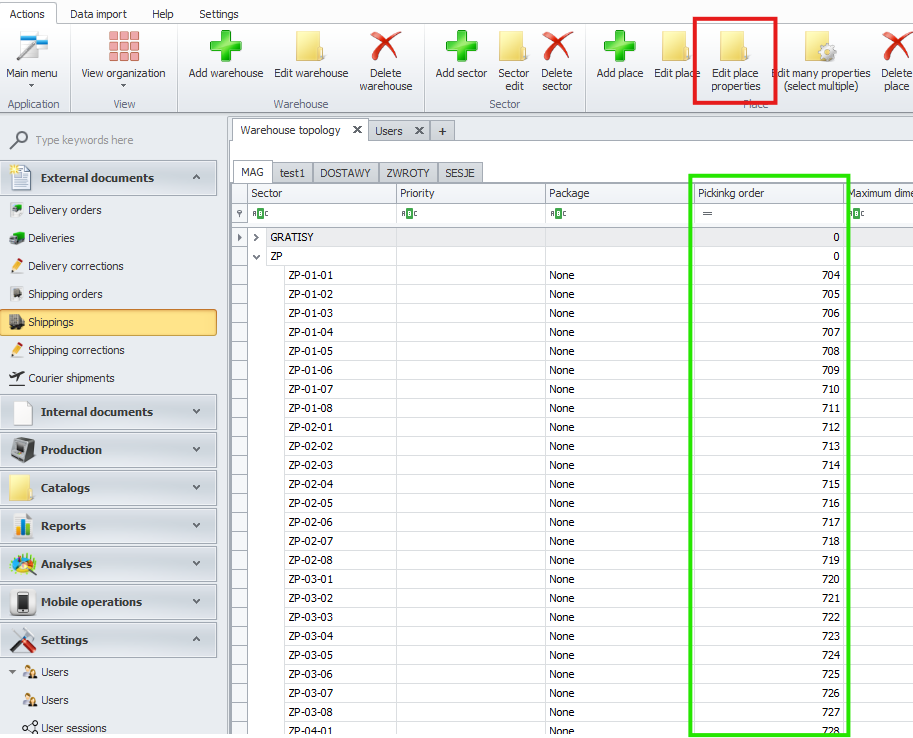
Task: Expand Mobile operations section
Action: [197, 601]
